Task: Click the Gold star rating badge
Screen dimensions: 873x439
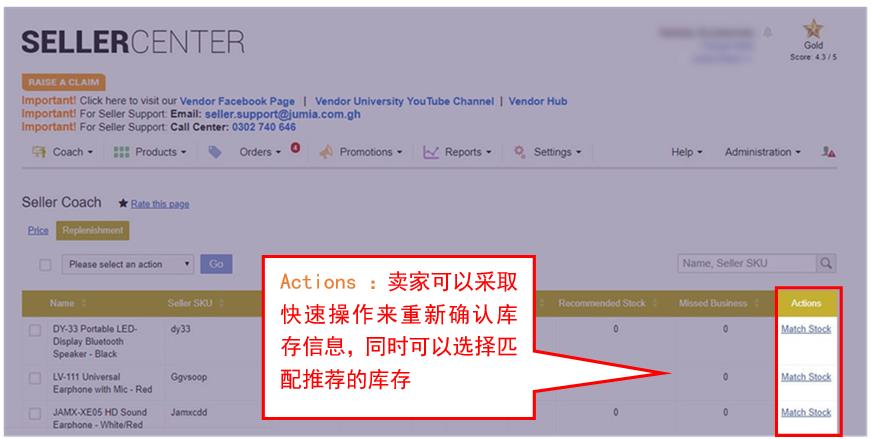Action: [x=813, y=29]
